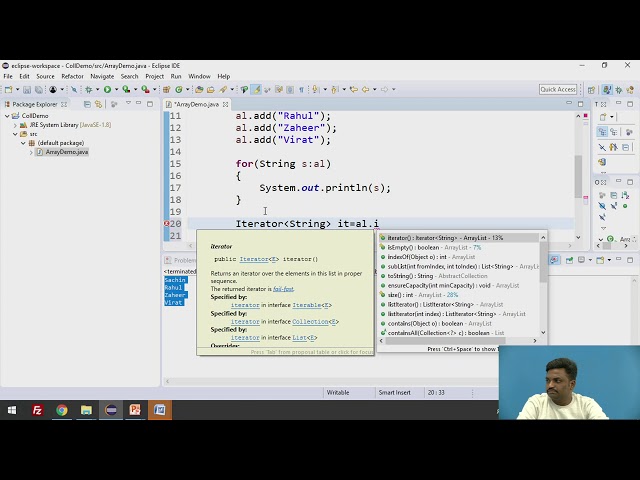The image size is (640, 480).
Task: Click the Search flashlight toolbar icon
Action: pos(223,89)
